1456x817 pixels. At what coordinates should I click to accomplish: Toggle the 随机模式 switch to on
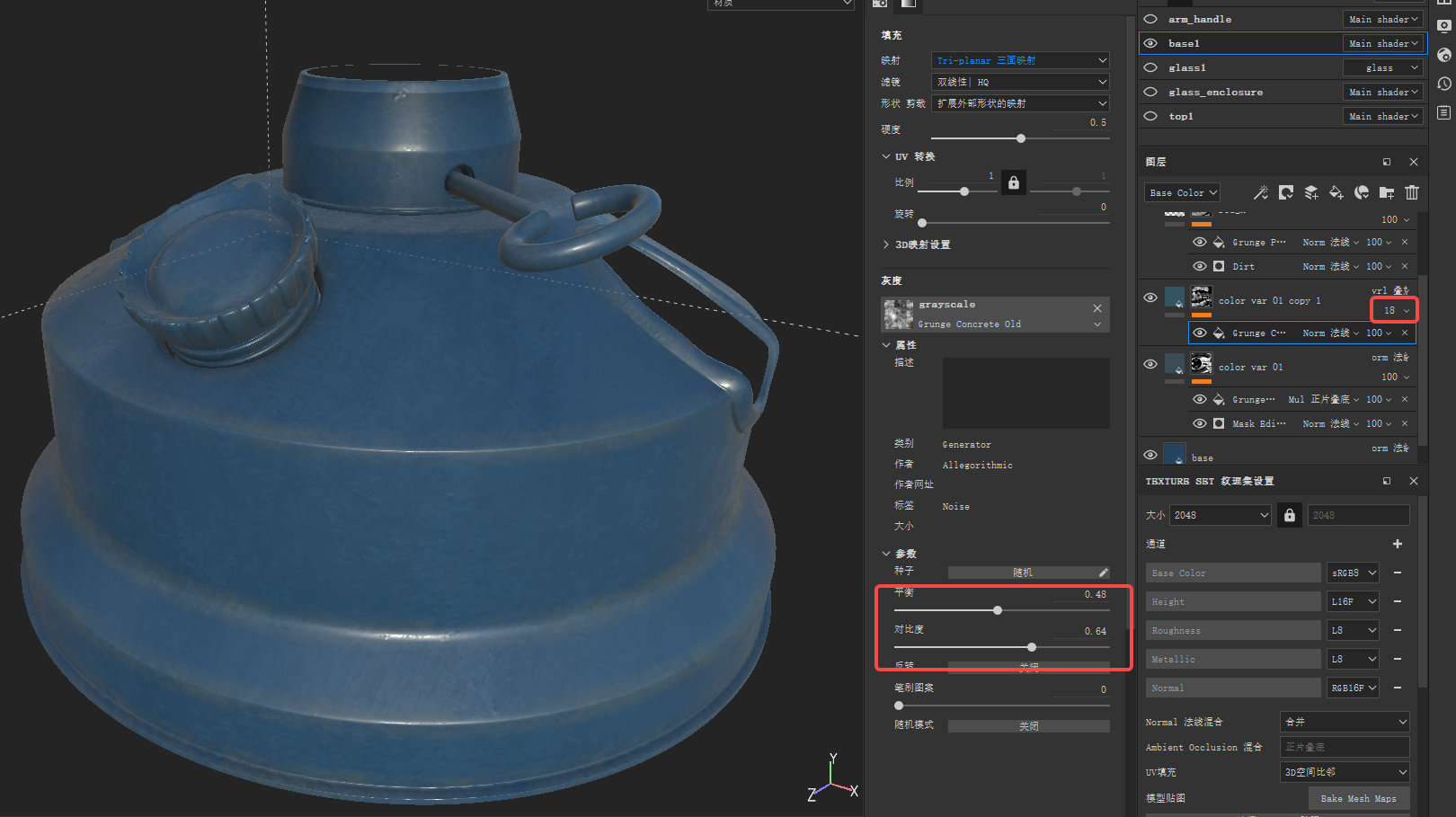tap(1028, 725)
